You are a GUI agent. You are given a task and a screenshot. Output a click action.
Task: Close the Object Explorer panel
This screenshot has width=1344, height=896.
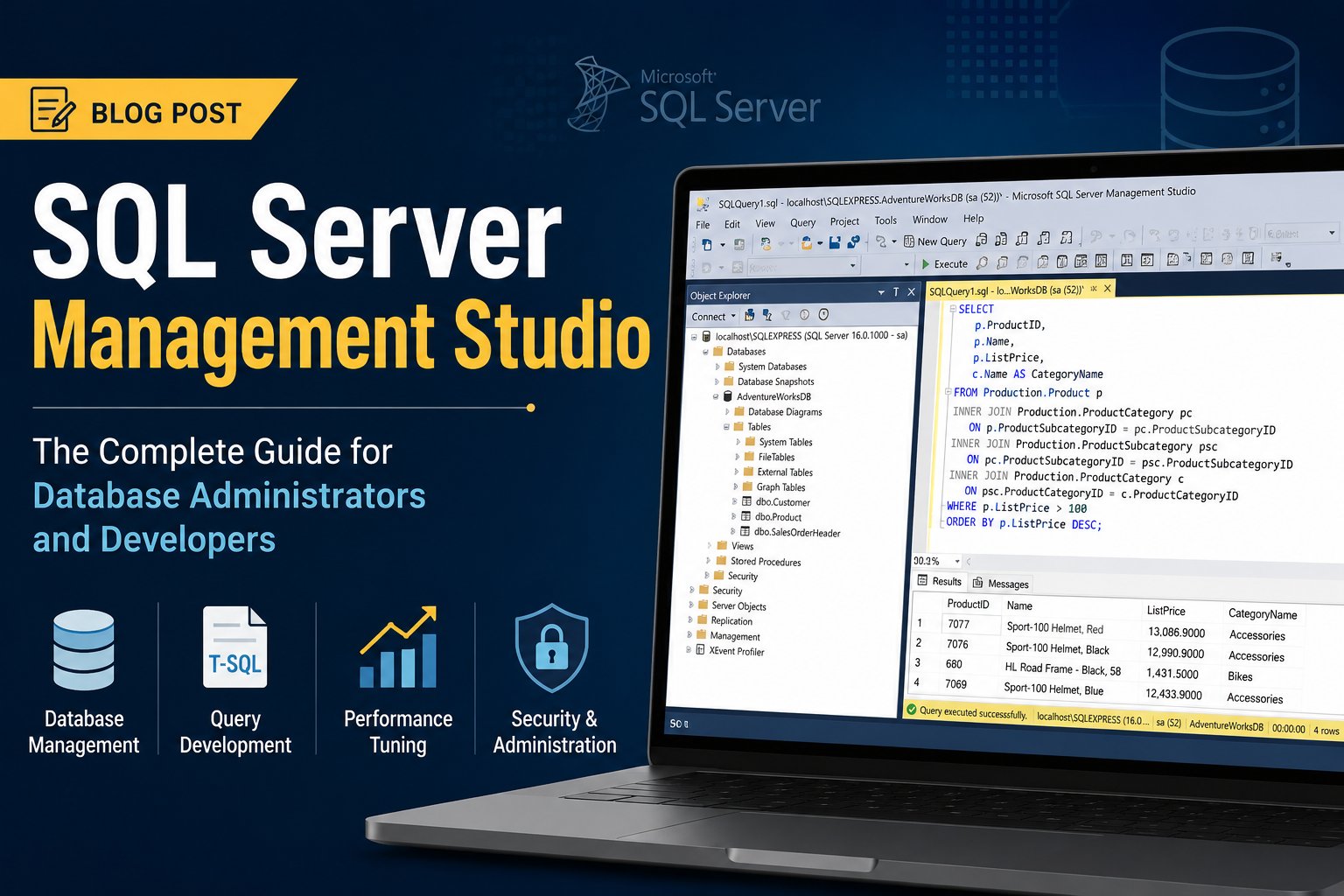click(x=911, y=292)
